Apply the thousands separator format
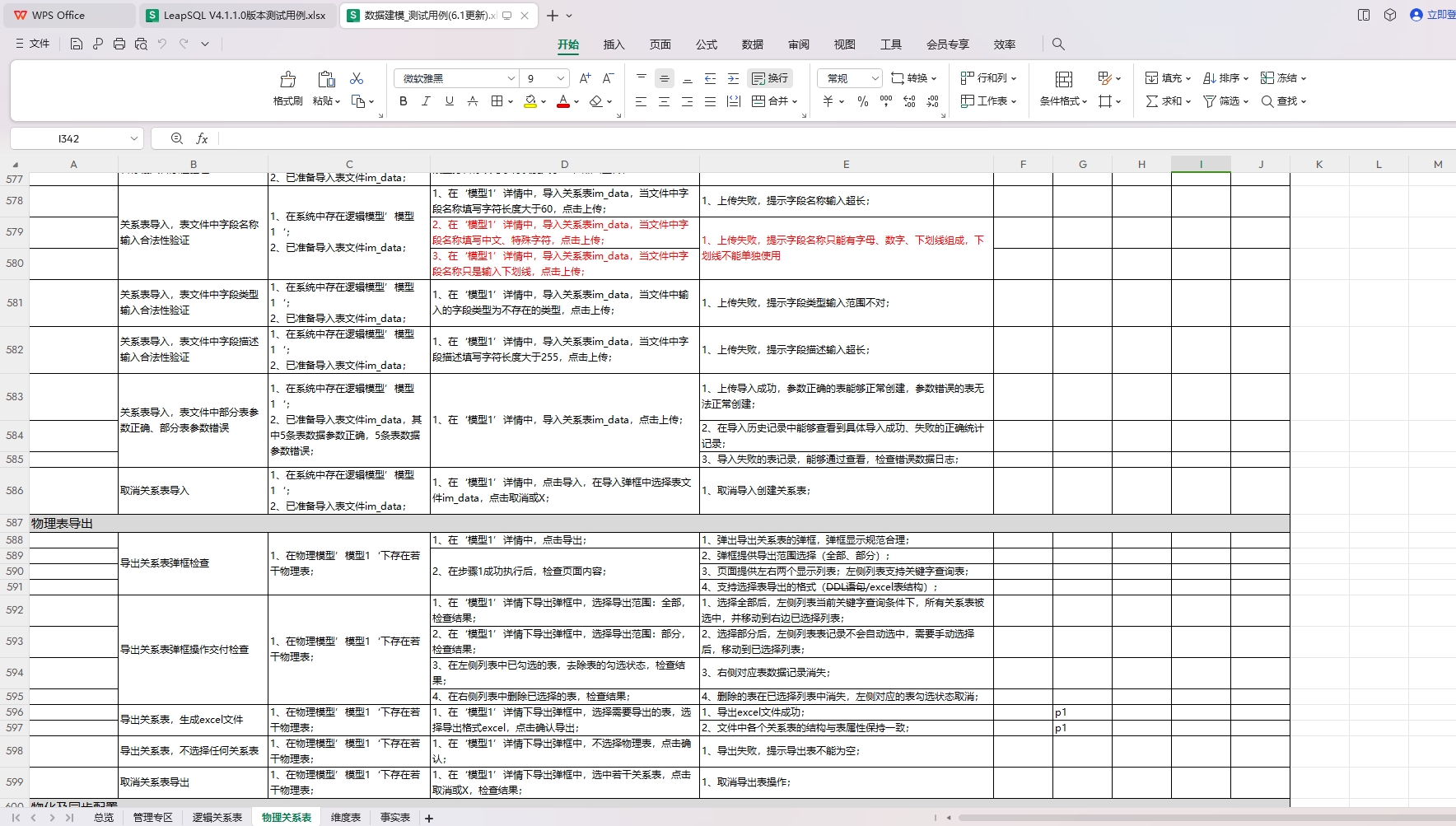 pyautogui.click(x=886, y=101)
